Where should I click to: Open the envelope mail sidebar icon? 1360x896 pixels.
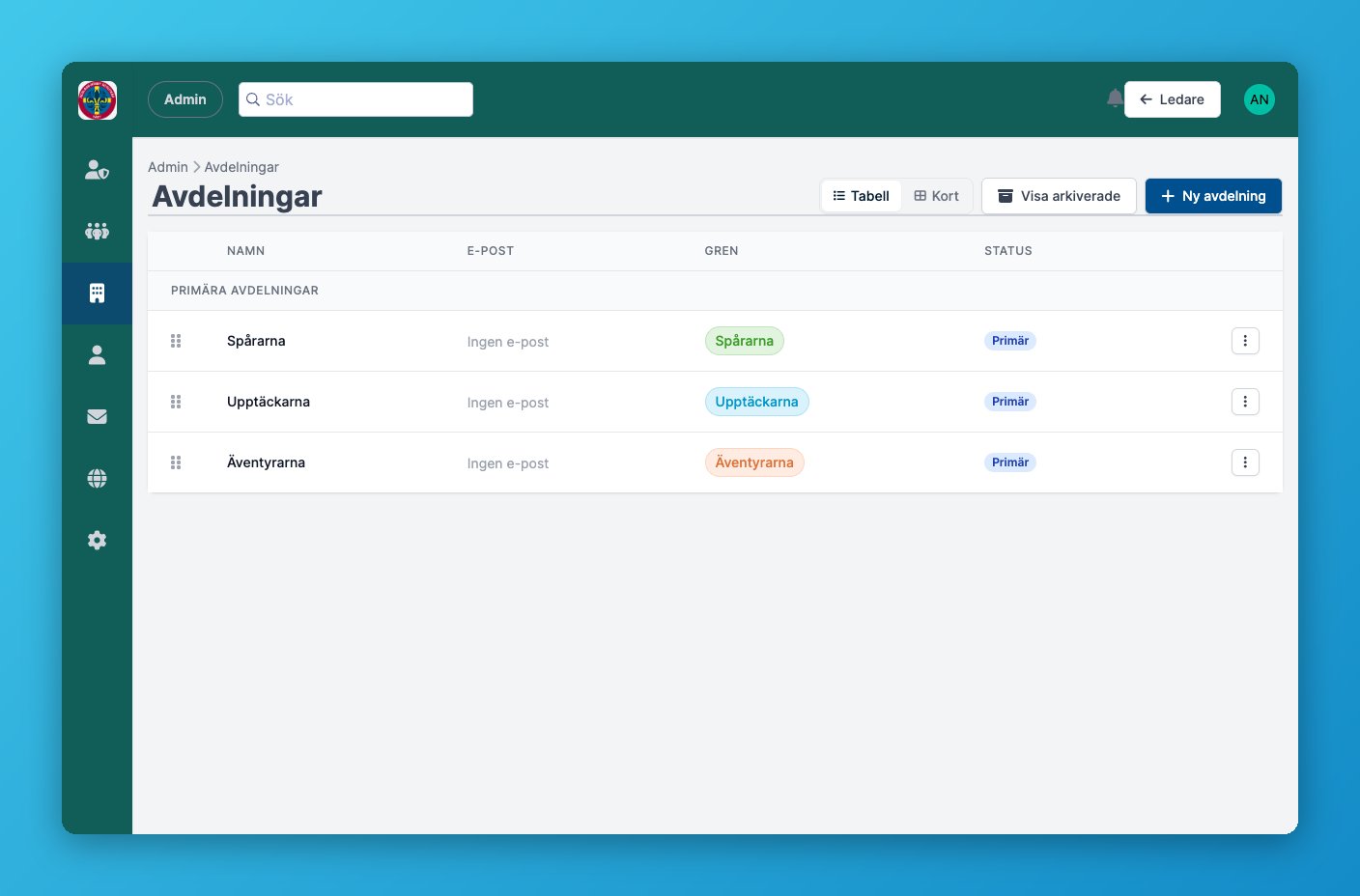(97, 417)
